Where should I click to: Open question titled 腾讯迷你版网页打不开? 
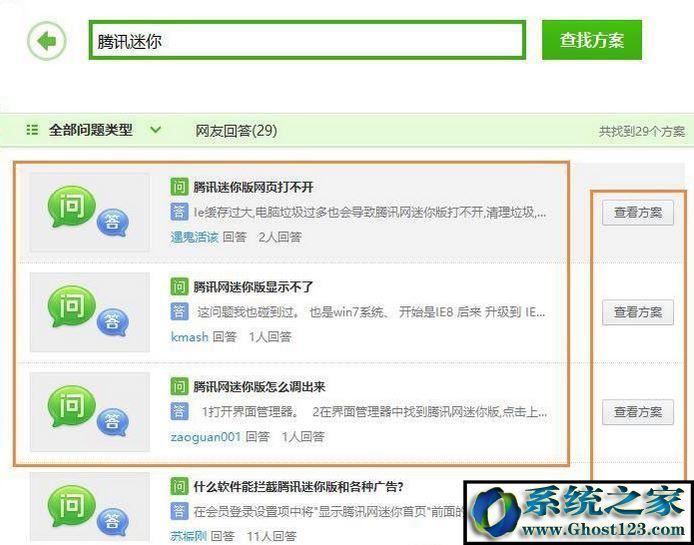(253, 187)
